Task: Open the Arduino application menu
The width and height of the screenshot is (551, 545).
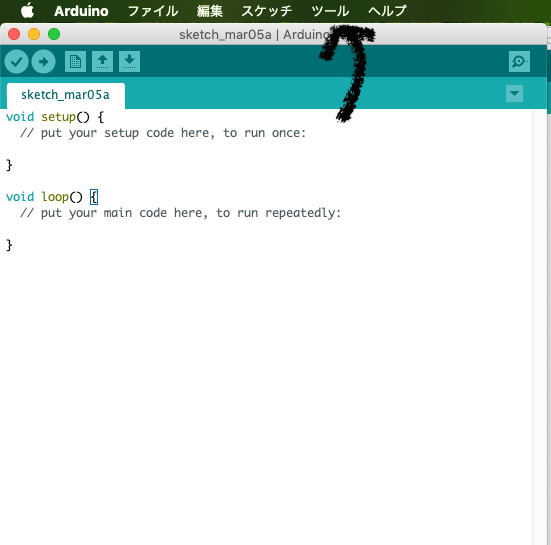Action: (81, 11)
